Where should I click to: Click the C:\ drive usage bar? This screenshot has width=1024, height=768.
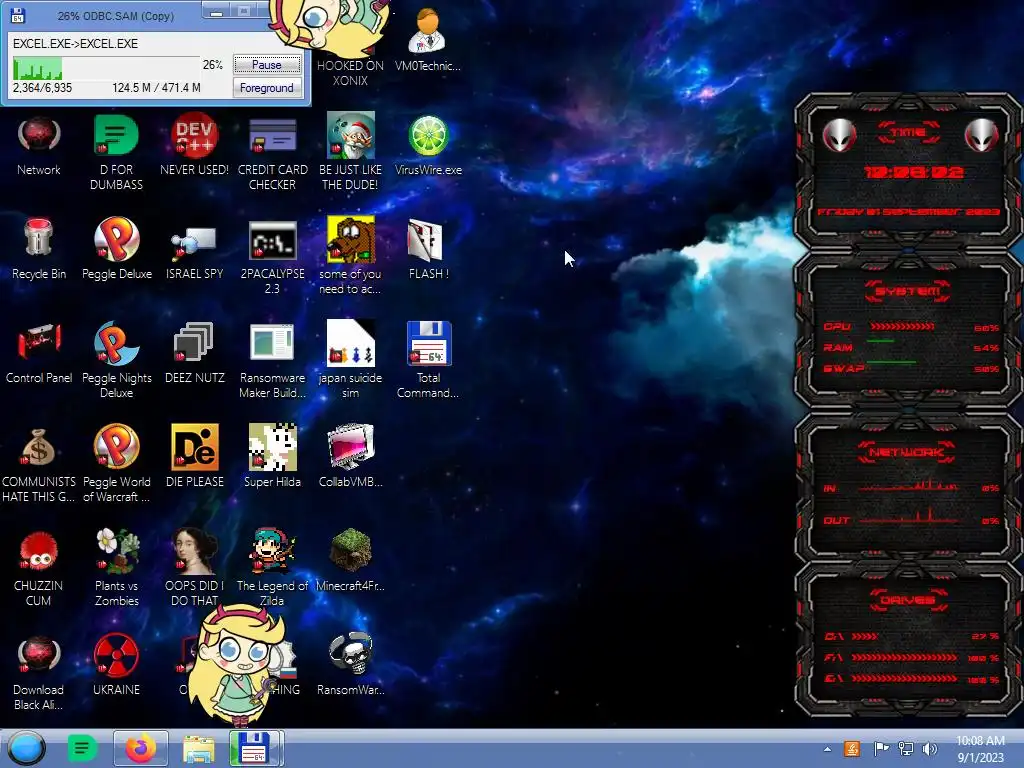[865, 636]
